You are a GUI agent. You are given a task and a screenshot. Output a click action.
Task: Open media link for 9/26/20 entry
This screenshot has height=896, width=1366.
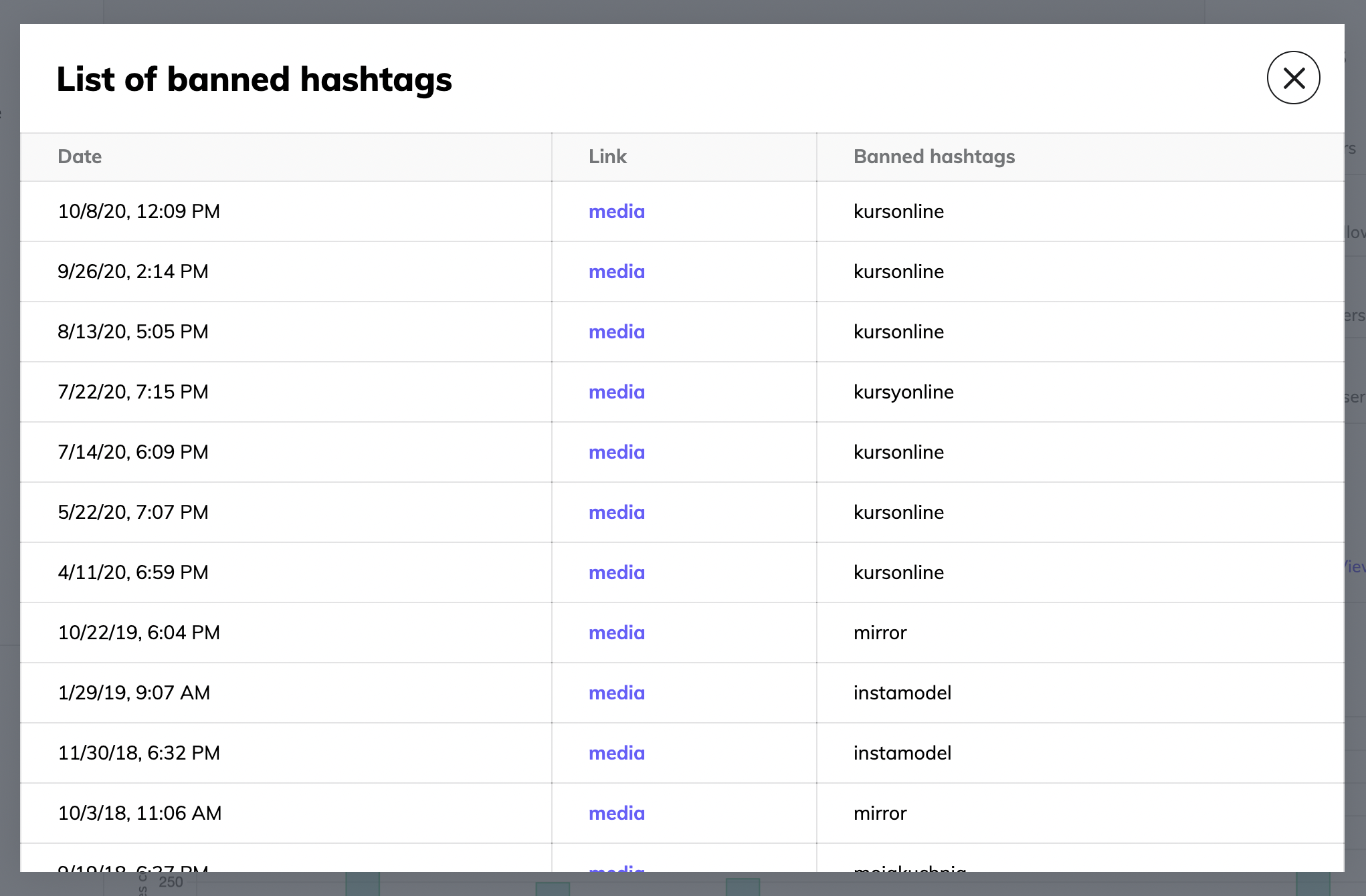[x=616, y=271]
